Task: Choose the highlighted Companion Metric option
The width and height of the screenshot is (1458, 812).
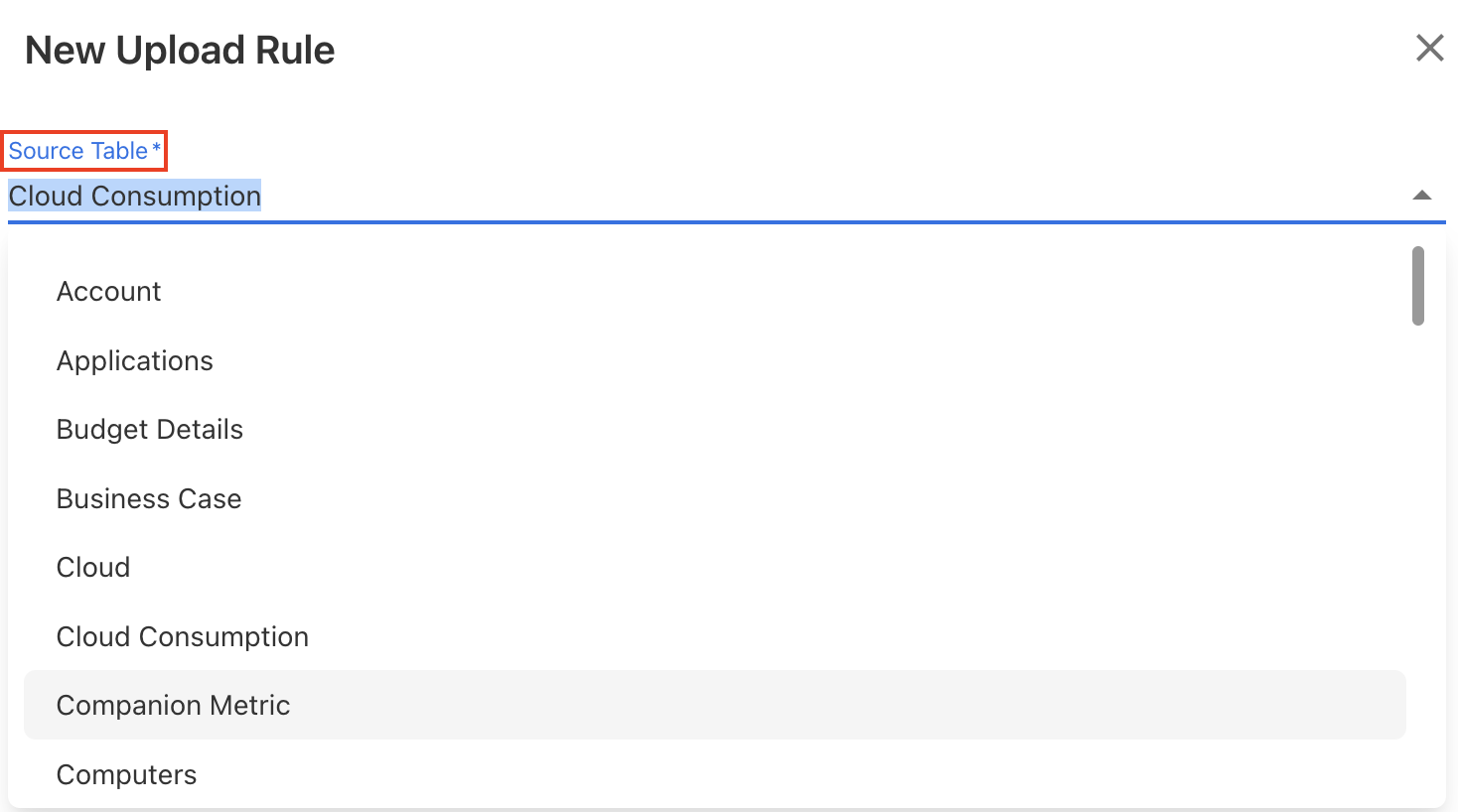Action: (x=173, y=706)
